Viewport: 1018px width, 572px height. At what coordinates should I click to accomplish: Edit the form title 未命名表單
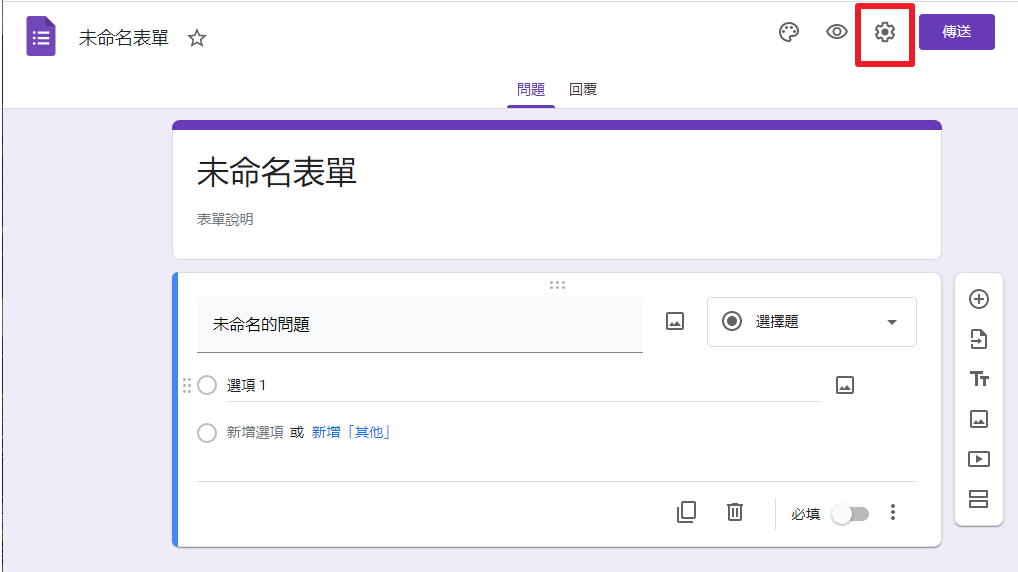(277, 173)
